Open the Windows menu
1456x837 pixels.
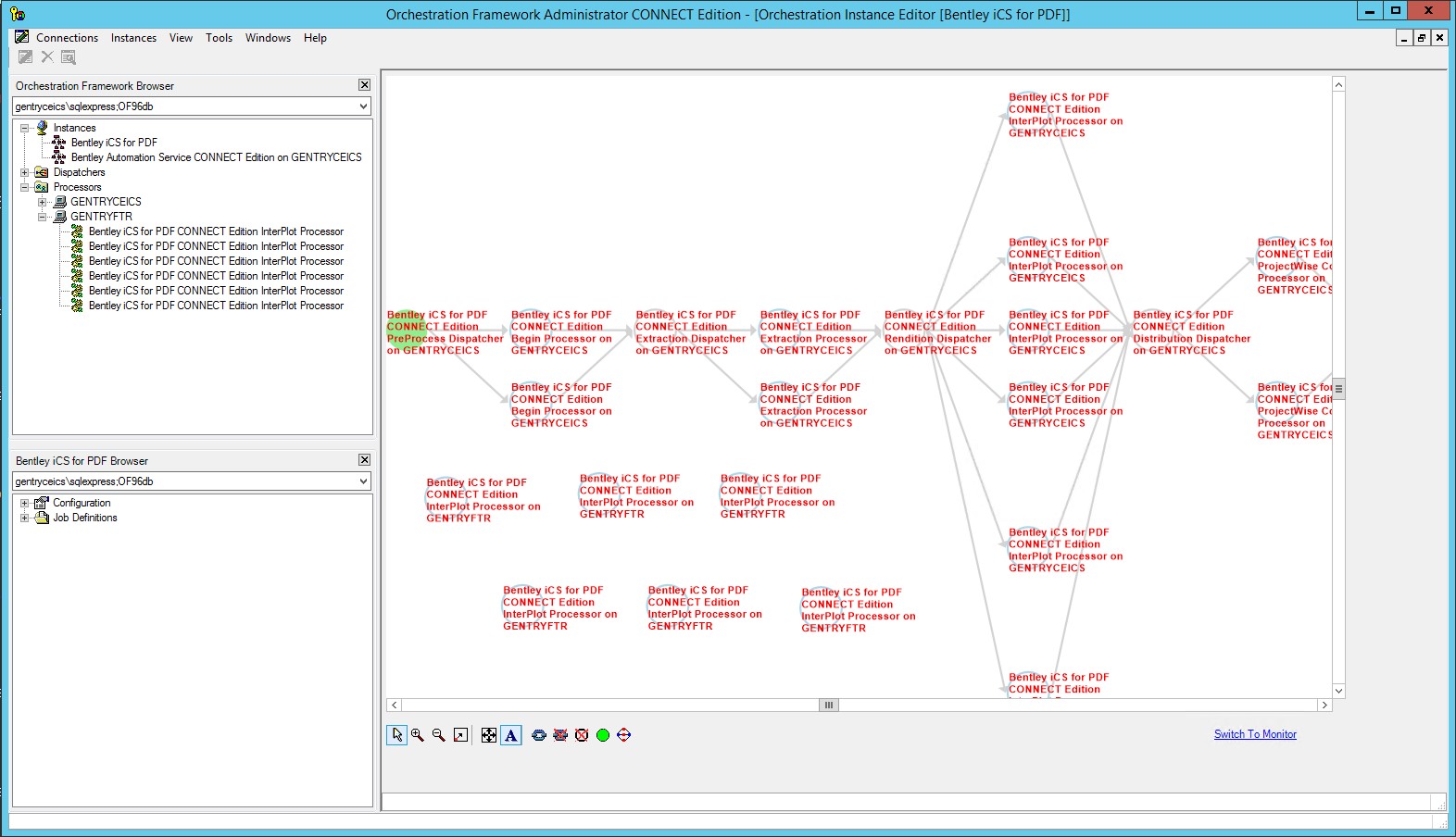(268, 38)
